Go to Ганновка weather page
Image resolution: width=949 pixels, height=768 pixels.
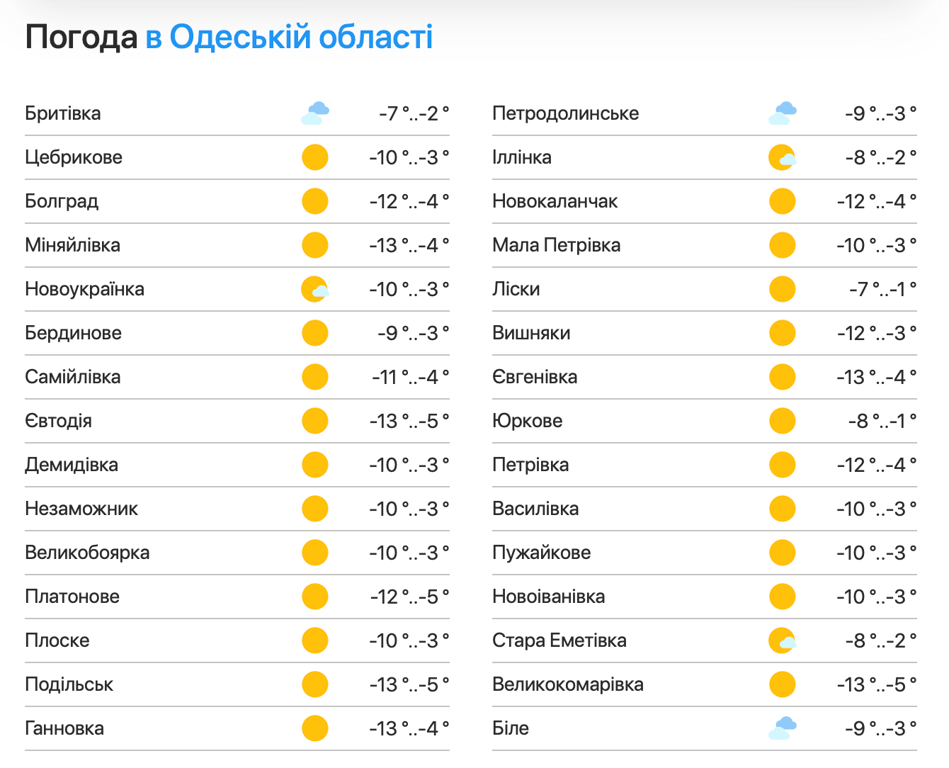(x=64, y=728)
